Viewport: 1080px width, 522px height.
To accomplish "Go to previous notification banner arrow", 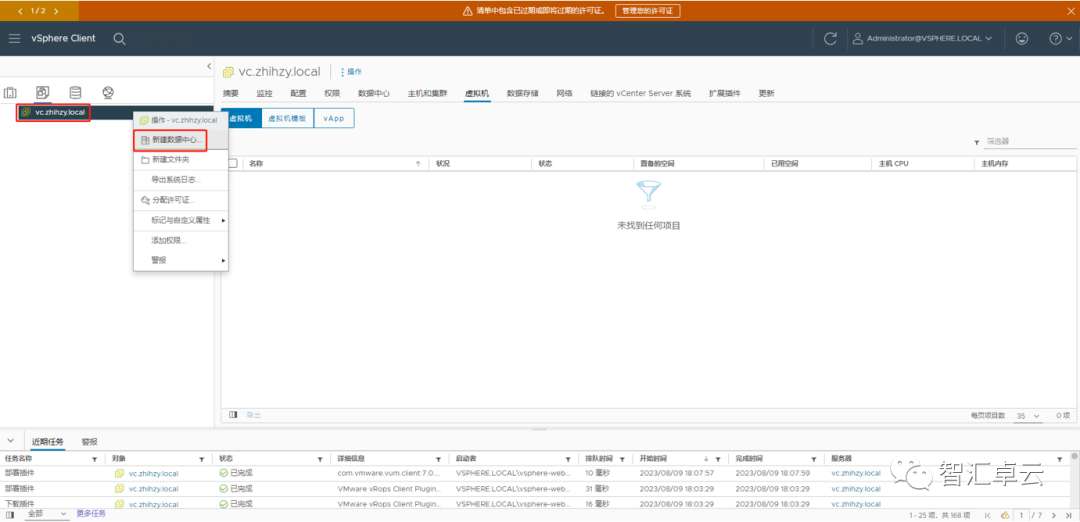I will pos(20,11).
